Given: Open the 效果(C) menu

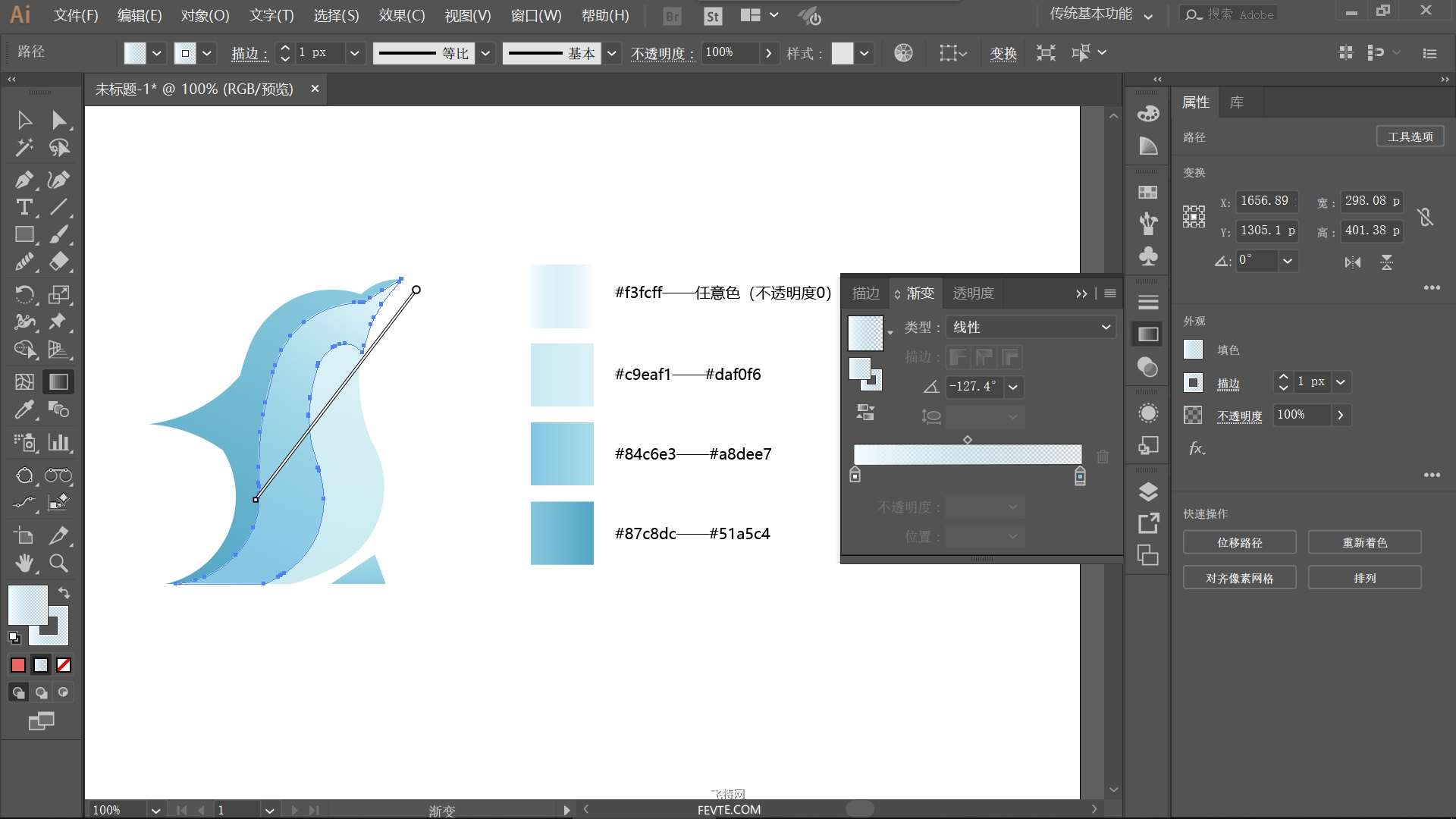Looking at the screenshot, I should pyautogui.click(x=401, y=15).
